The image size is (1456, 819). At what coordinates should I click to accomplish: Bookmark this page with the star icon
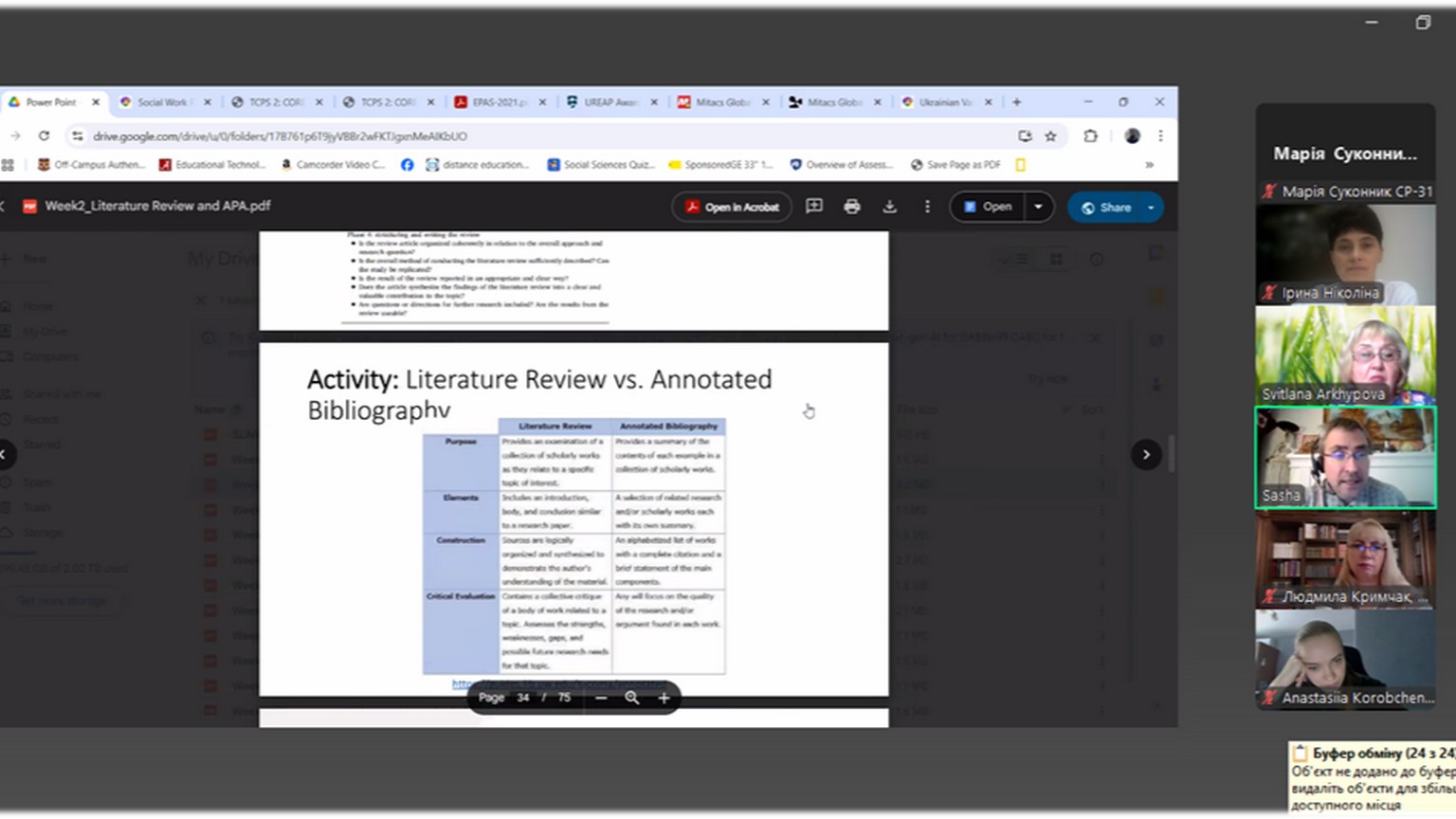[x=1050, y=136]
